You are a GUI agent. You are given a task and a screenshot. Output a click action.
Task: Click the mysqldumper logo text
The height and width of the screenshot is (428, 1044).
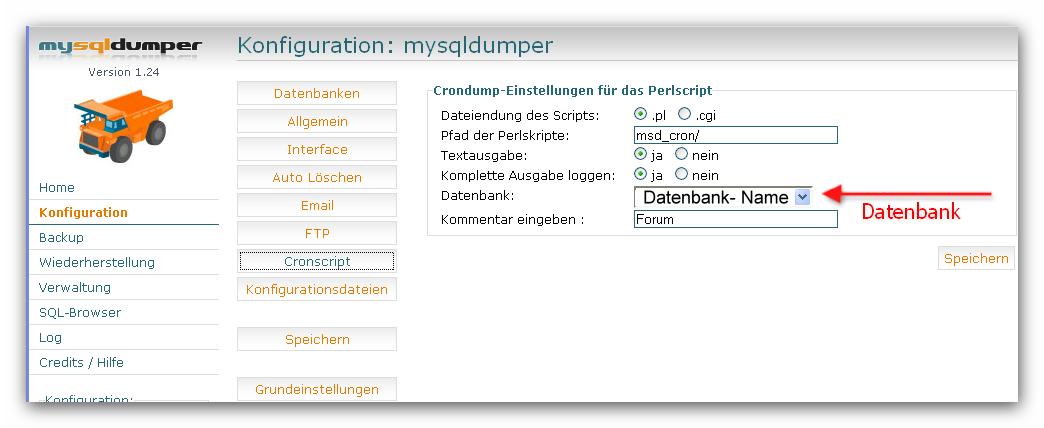[121, 47]
